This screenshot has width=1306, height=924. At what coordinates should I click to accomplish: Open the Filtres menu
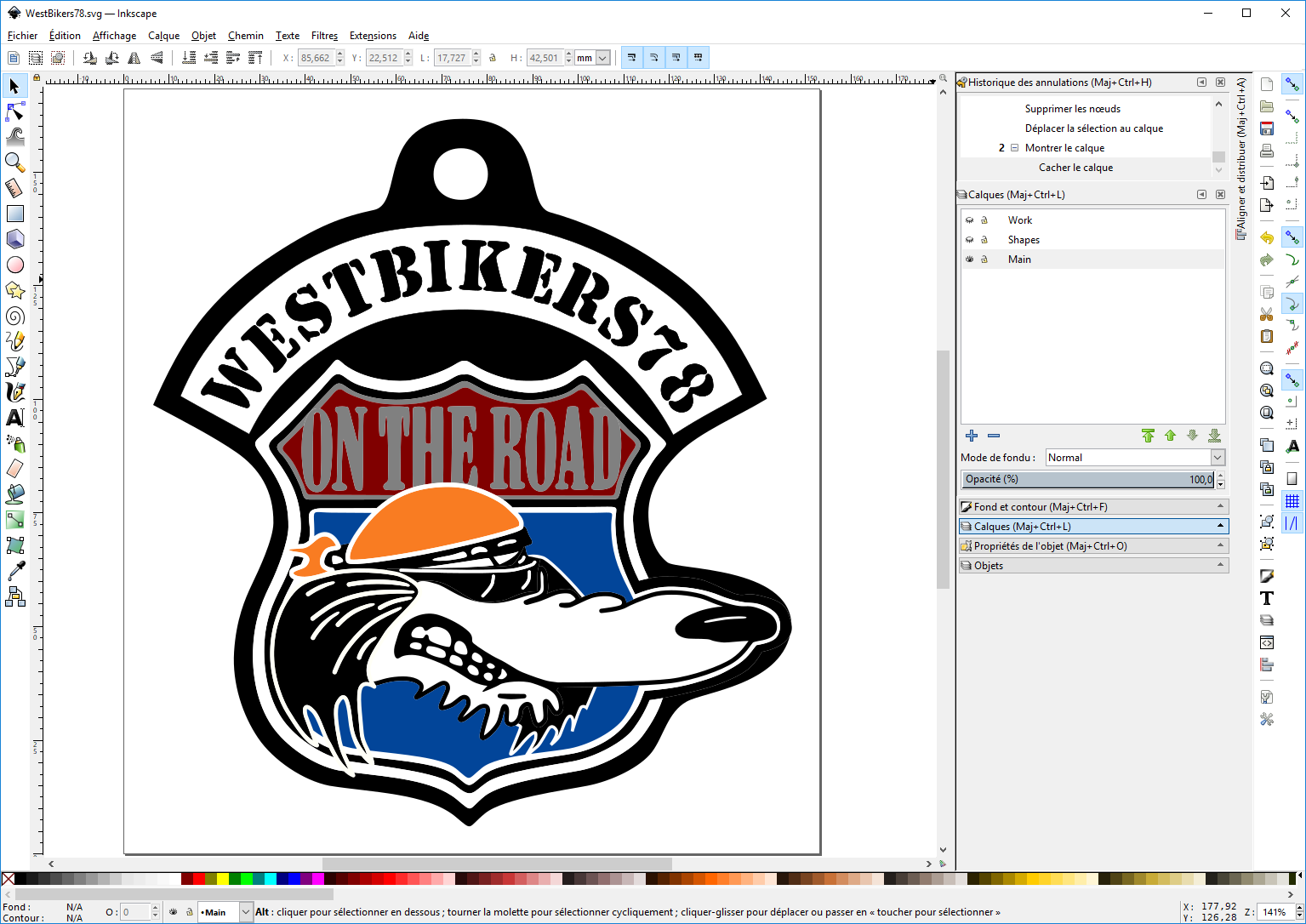[x=324, y=36]
